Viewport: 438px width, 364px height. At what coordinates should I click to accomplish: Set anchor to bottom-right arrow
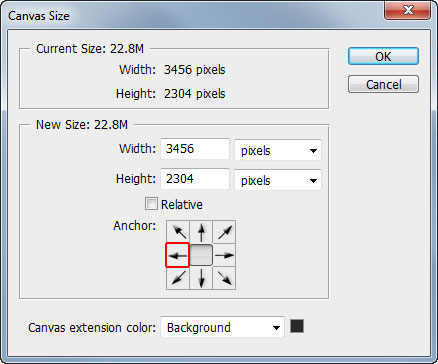click(224, 278)
